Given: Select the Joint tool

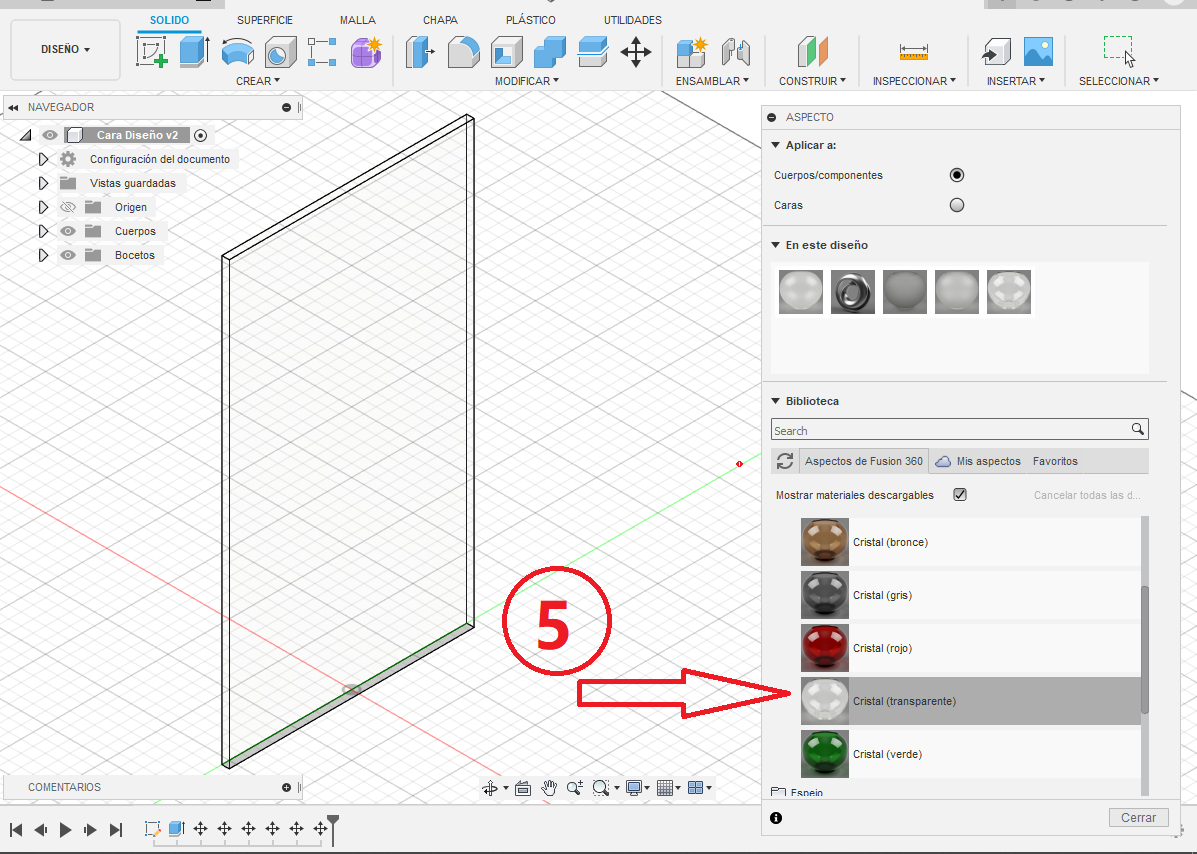Looking at the screenshot, I should coord(735,53).
